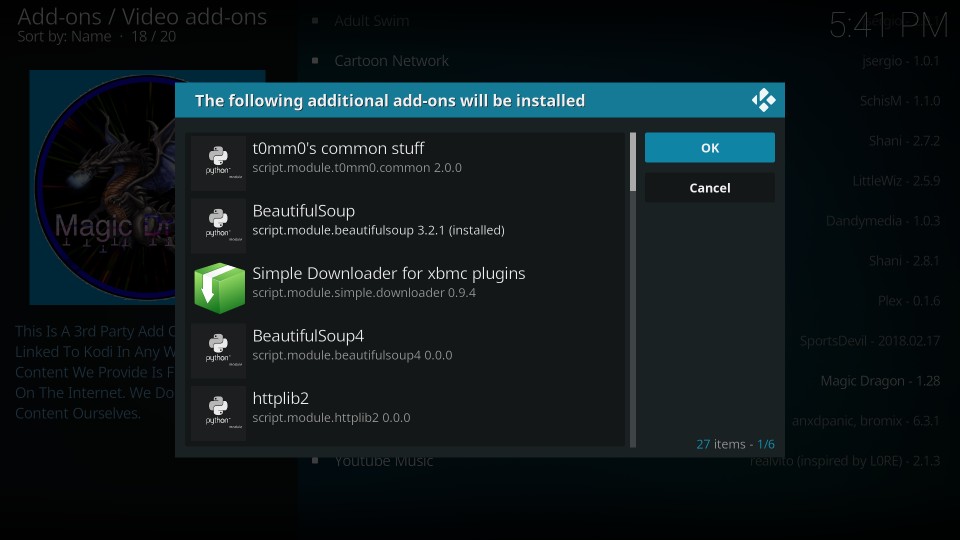Image resolution: width=960 pixels, height=540 pixels.
Task: Click Dandymedia - 1.0.3 entry
Action: tap(882, 221)
